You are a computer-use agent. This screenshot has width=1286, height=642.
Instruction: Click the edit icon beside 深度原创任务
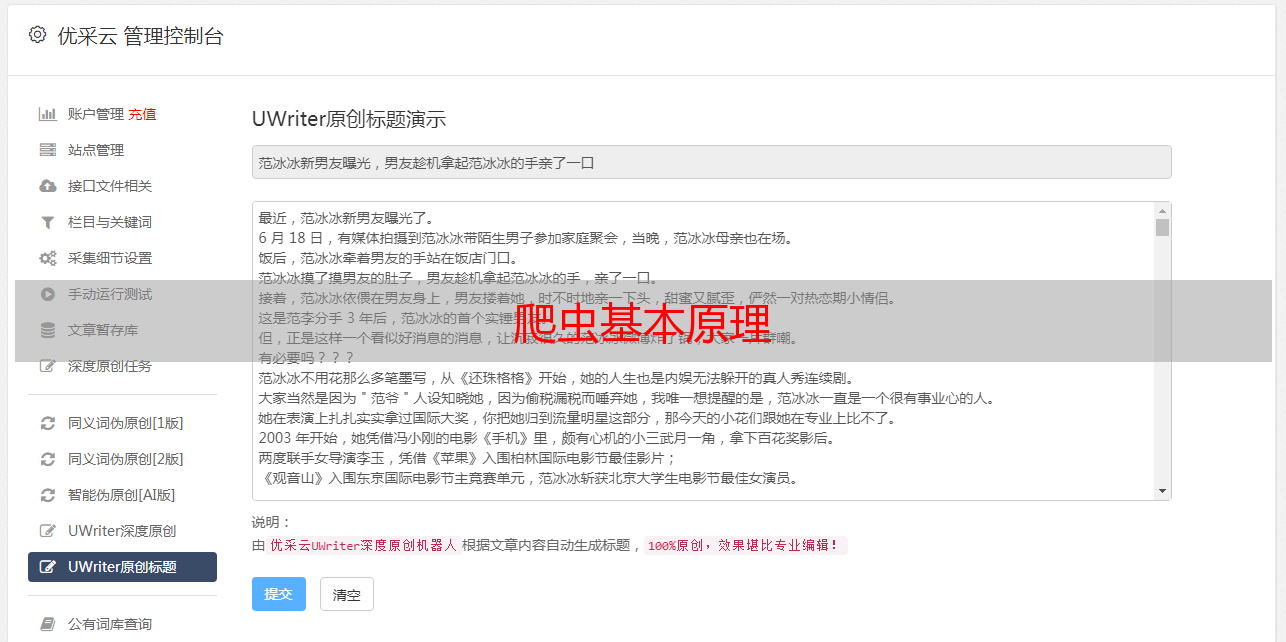(x=47, y=366)
